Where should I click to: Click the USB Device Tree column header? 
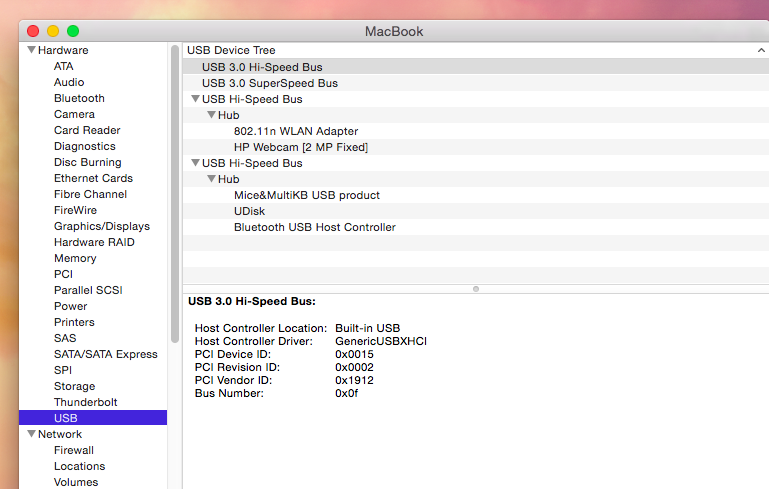pyautogui.click(x=231, y=50)
